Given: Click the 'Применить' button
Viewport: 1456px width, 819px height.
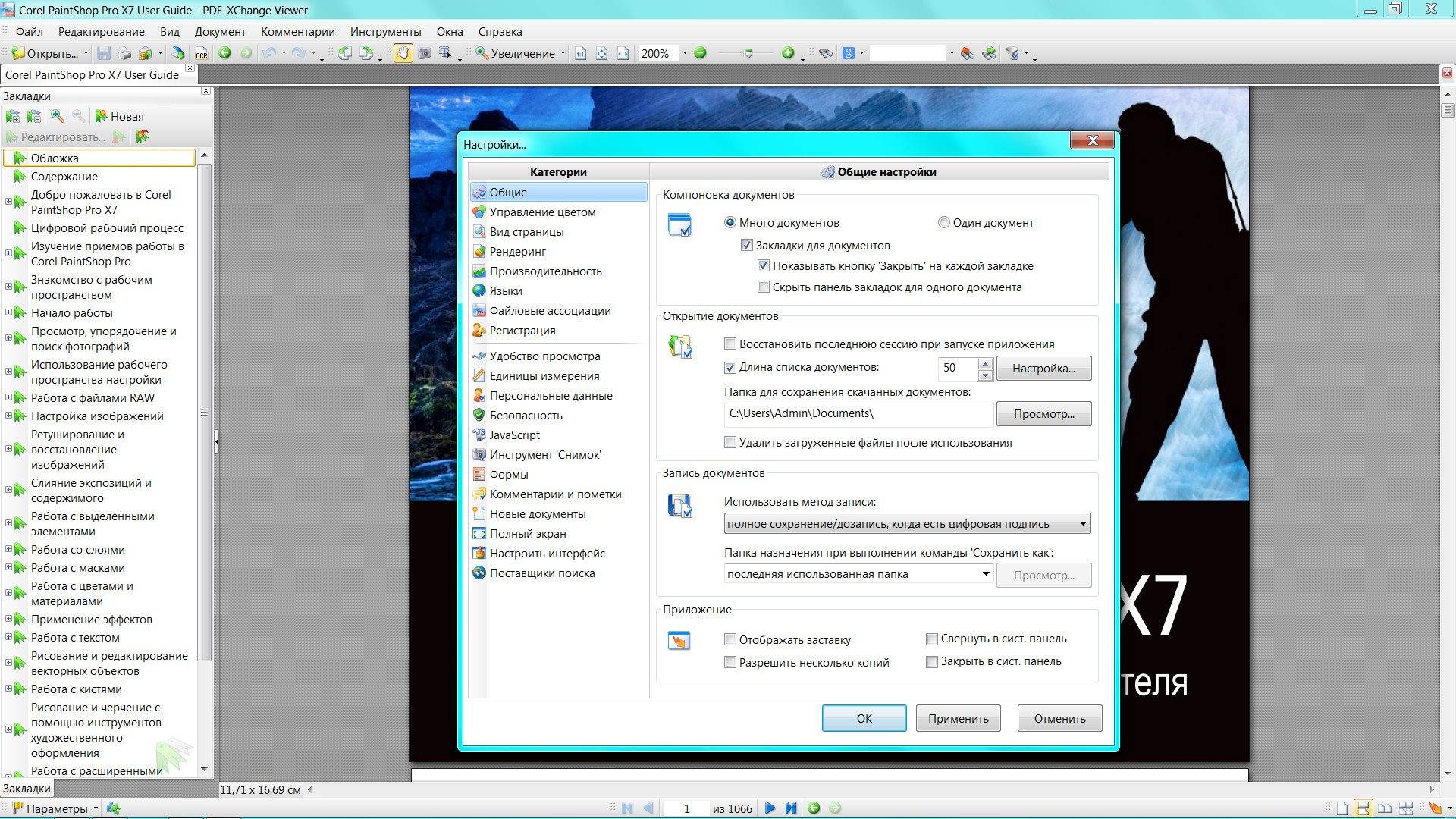Looking at the screenshot, I should (958, 718).
